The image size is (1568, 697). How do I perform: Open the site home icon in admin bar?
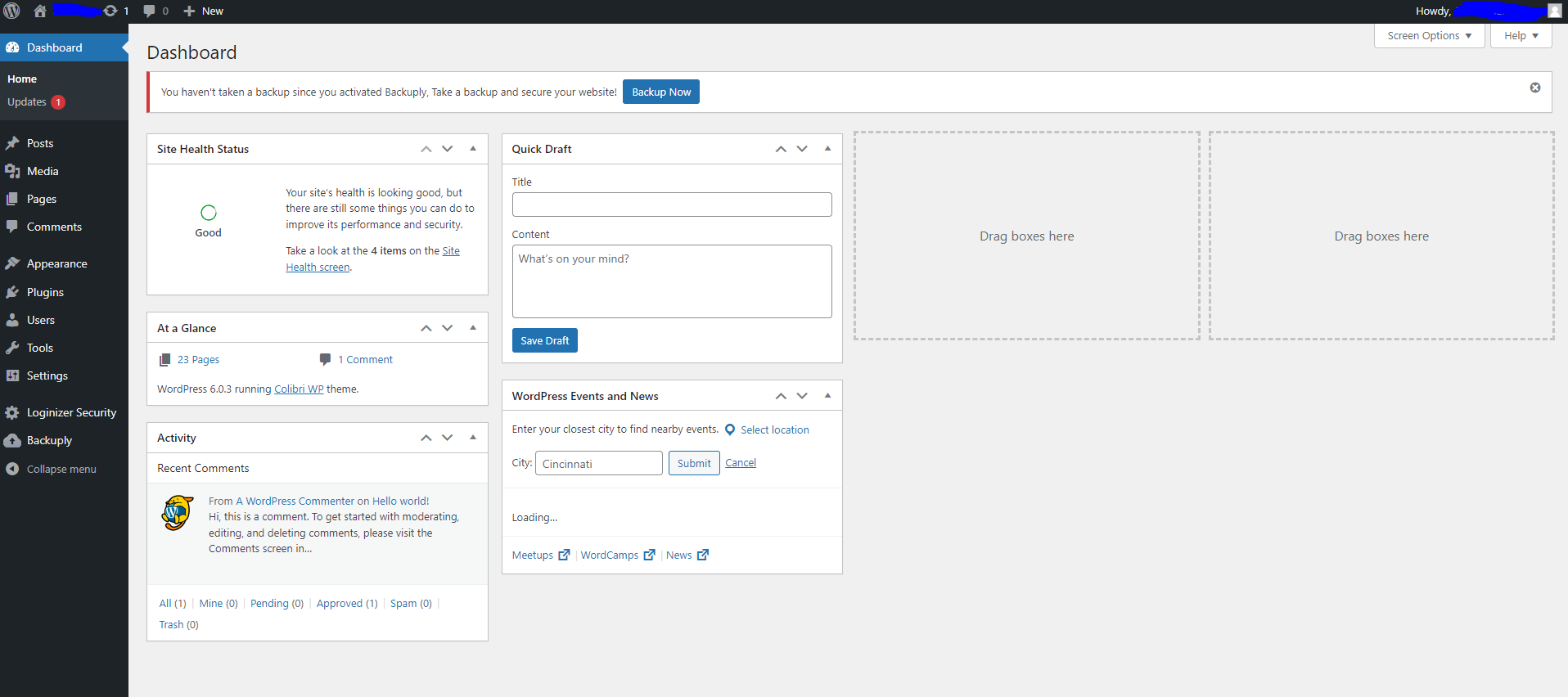pyautogui.click(x=39, y=11)
